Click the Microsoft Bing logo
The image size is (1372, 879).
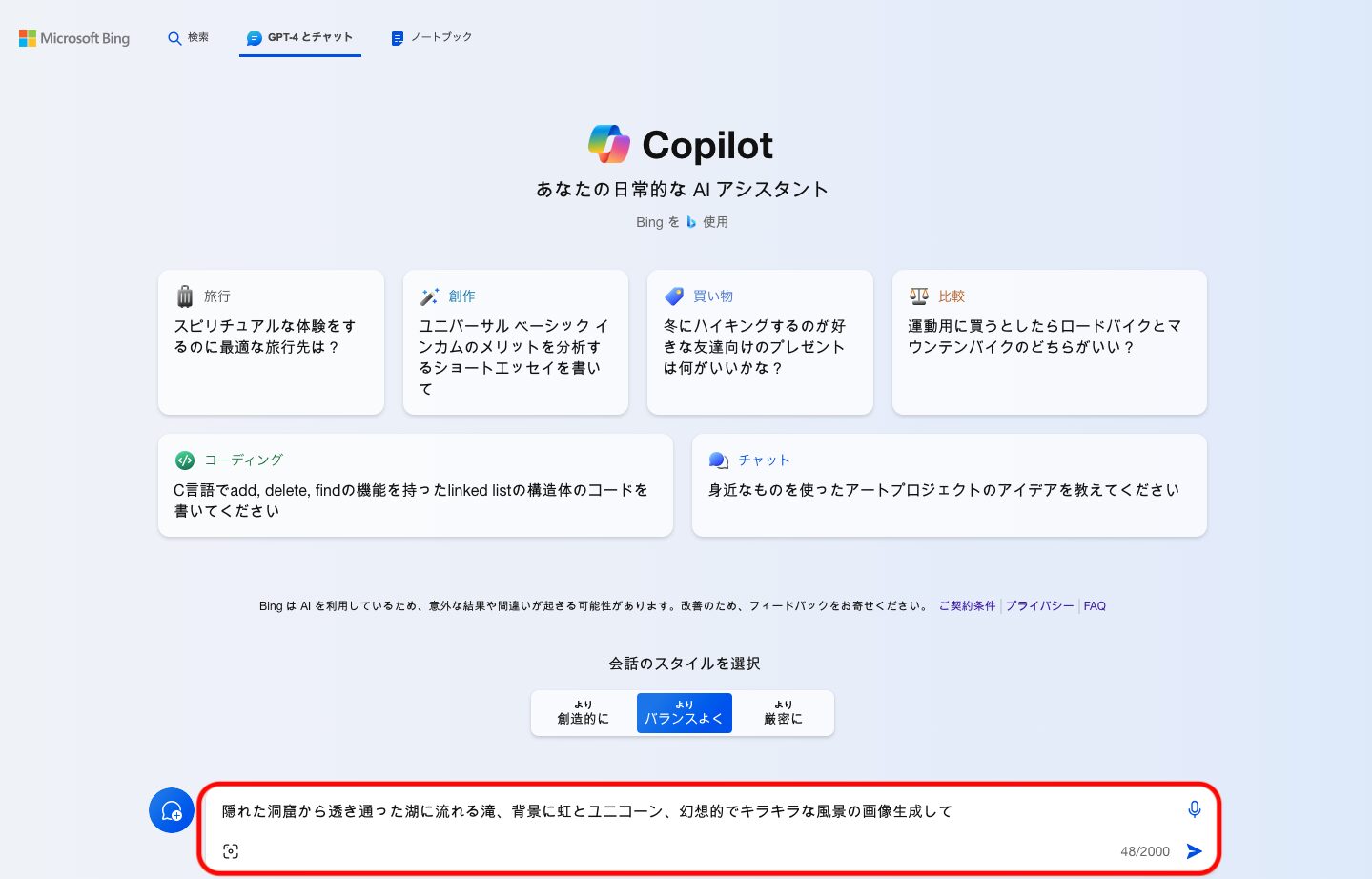point(74,38)
